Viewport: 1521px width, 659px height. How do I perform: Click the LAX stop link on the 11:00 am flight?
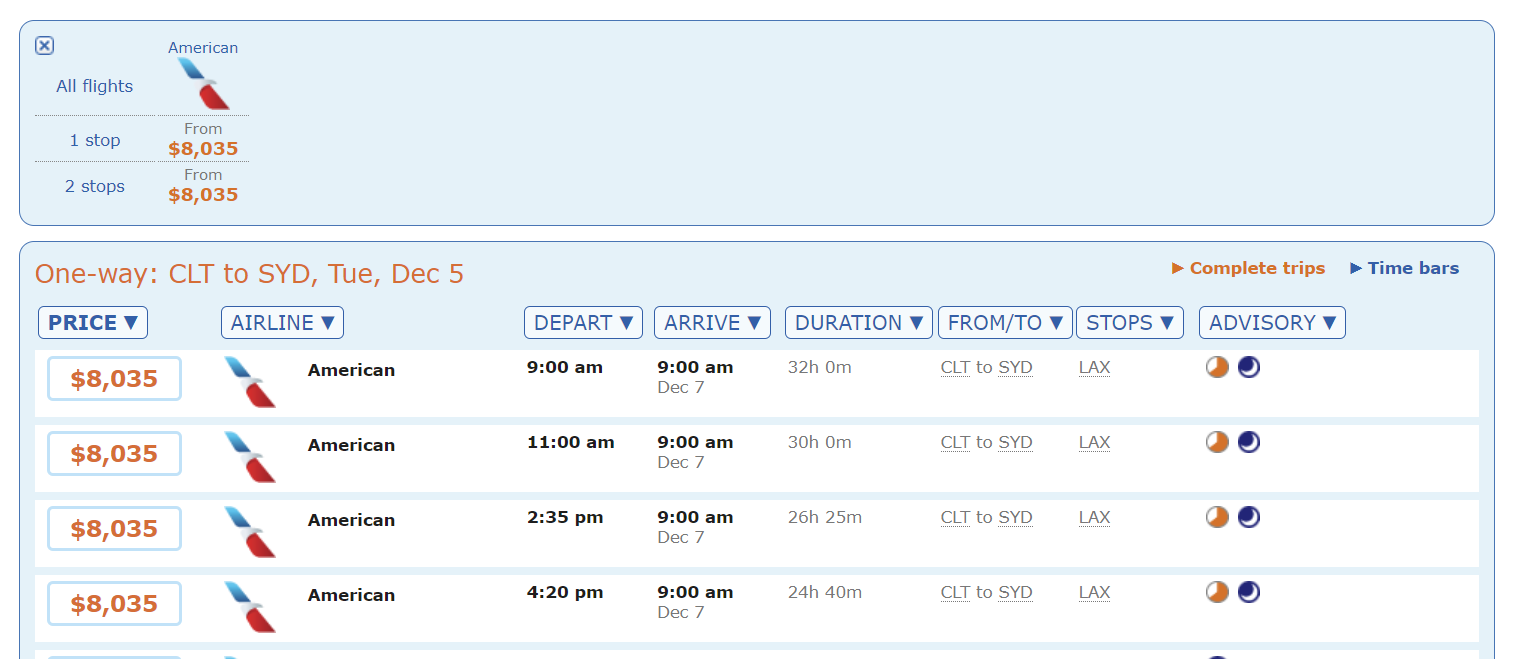1094,442
